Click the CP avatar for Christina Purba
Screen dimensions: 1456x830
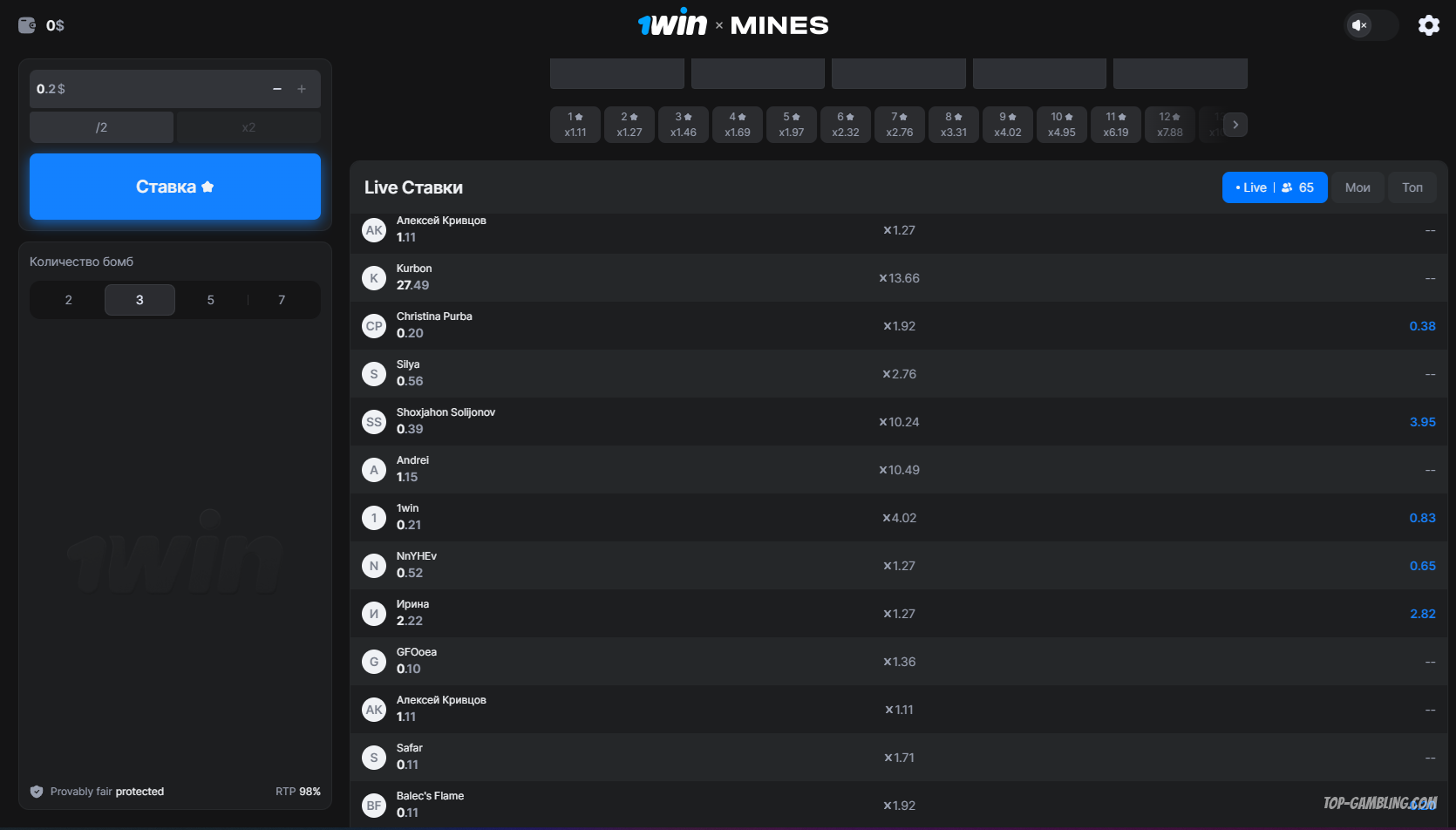click(x=374, y=326)
